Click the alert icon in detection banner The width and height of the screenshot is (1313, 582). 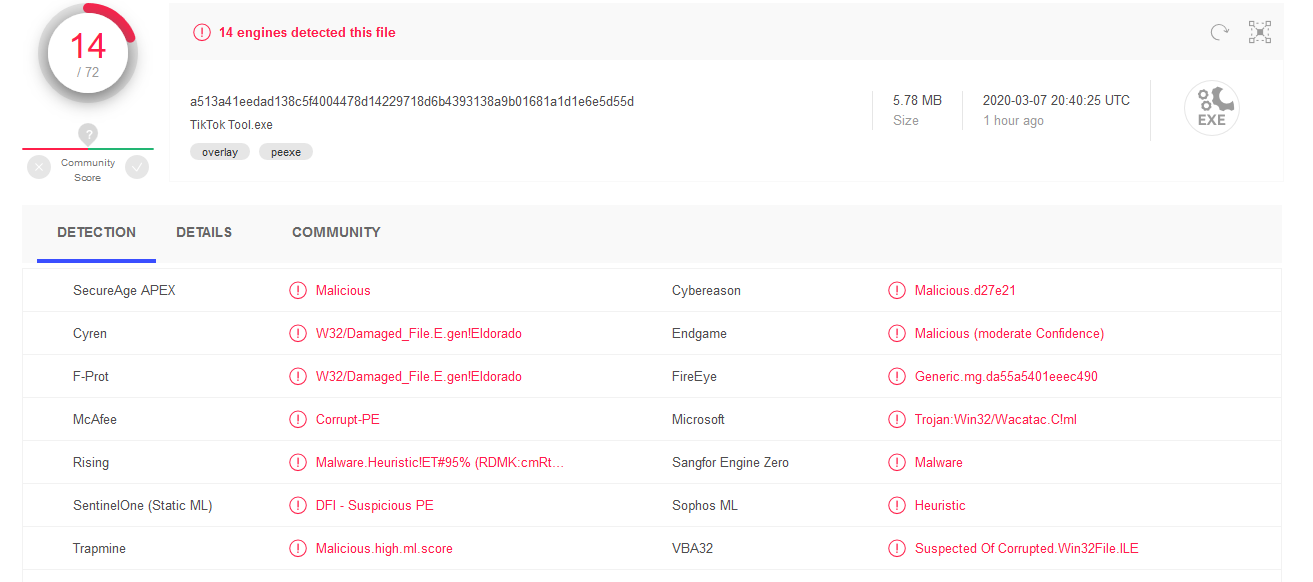(x=202, y=33)
